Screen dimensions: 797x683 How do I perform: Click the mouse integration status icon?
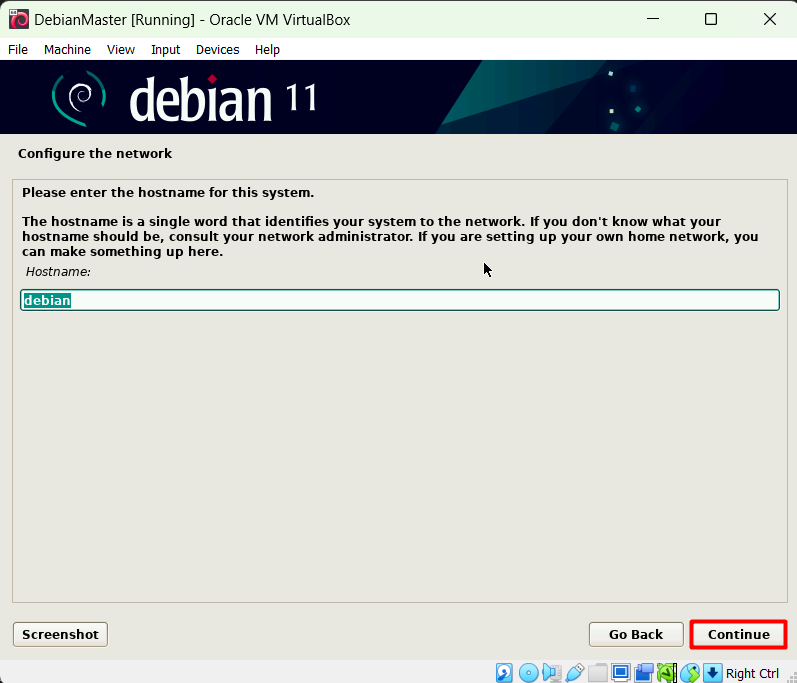[690, 672]
